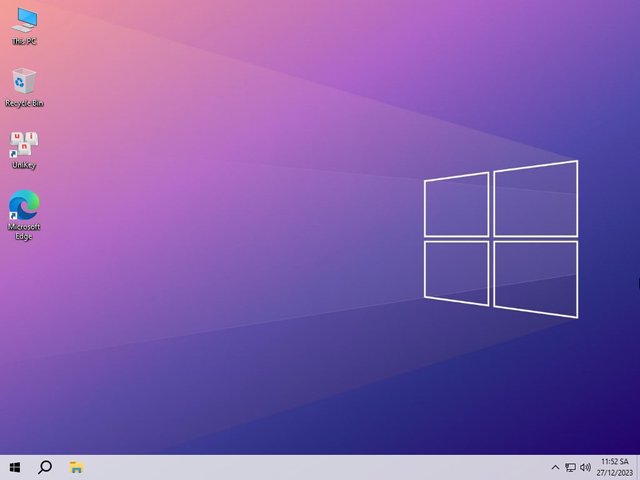
Task: Select the UniKey shortcut icon
Action: point(24,150)
